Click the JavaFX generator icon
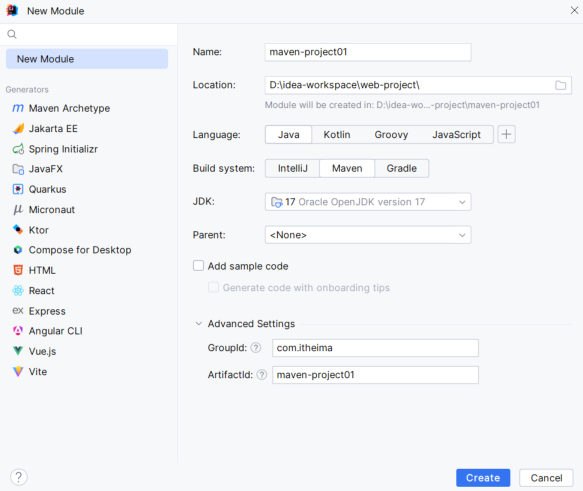The height and width of the screenshot is (491, 583). 18,169
